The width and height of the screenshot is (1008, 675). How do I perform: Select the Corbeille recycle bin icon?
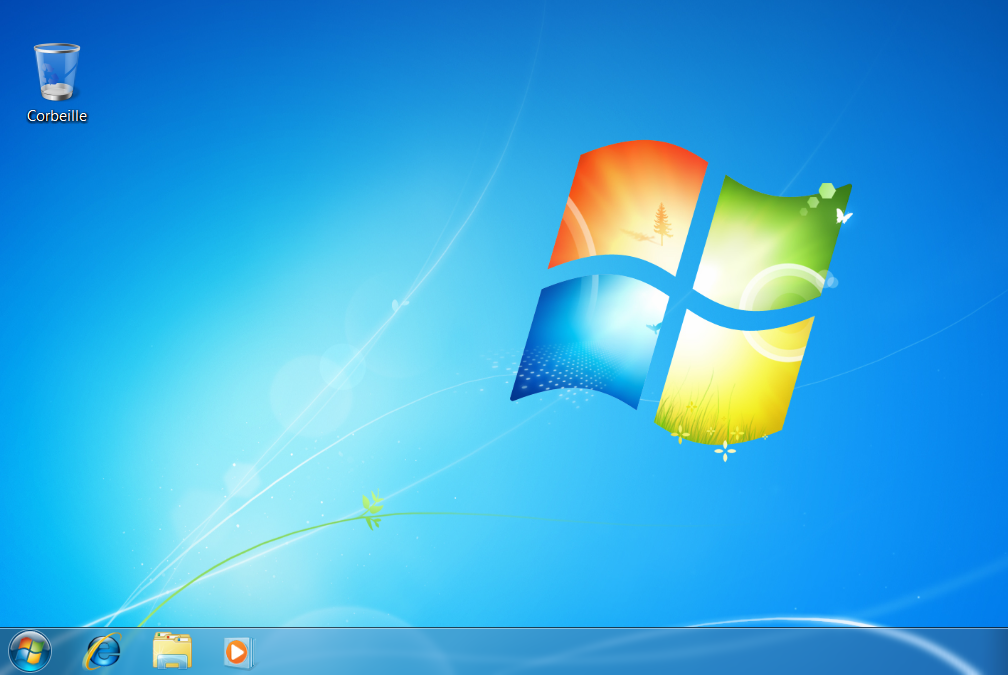[57, 71]
